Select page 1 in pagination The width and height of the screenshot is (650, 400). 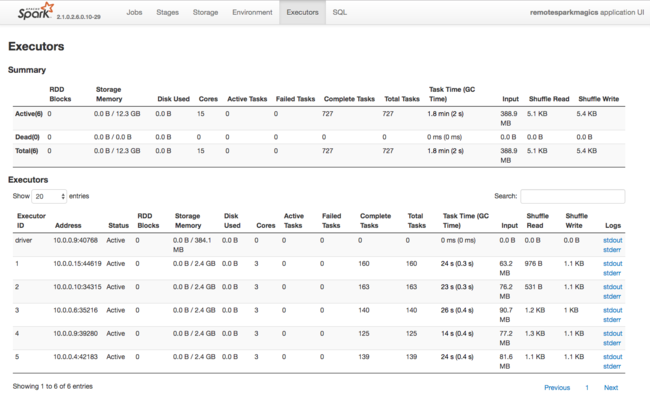click(587, 387)
